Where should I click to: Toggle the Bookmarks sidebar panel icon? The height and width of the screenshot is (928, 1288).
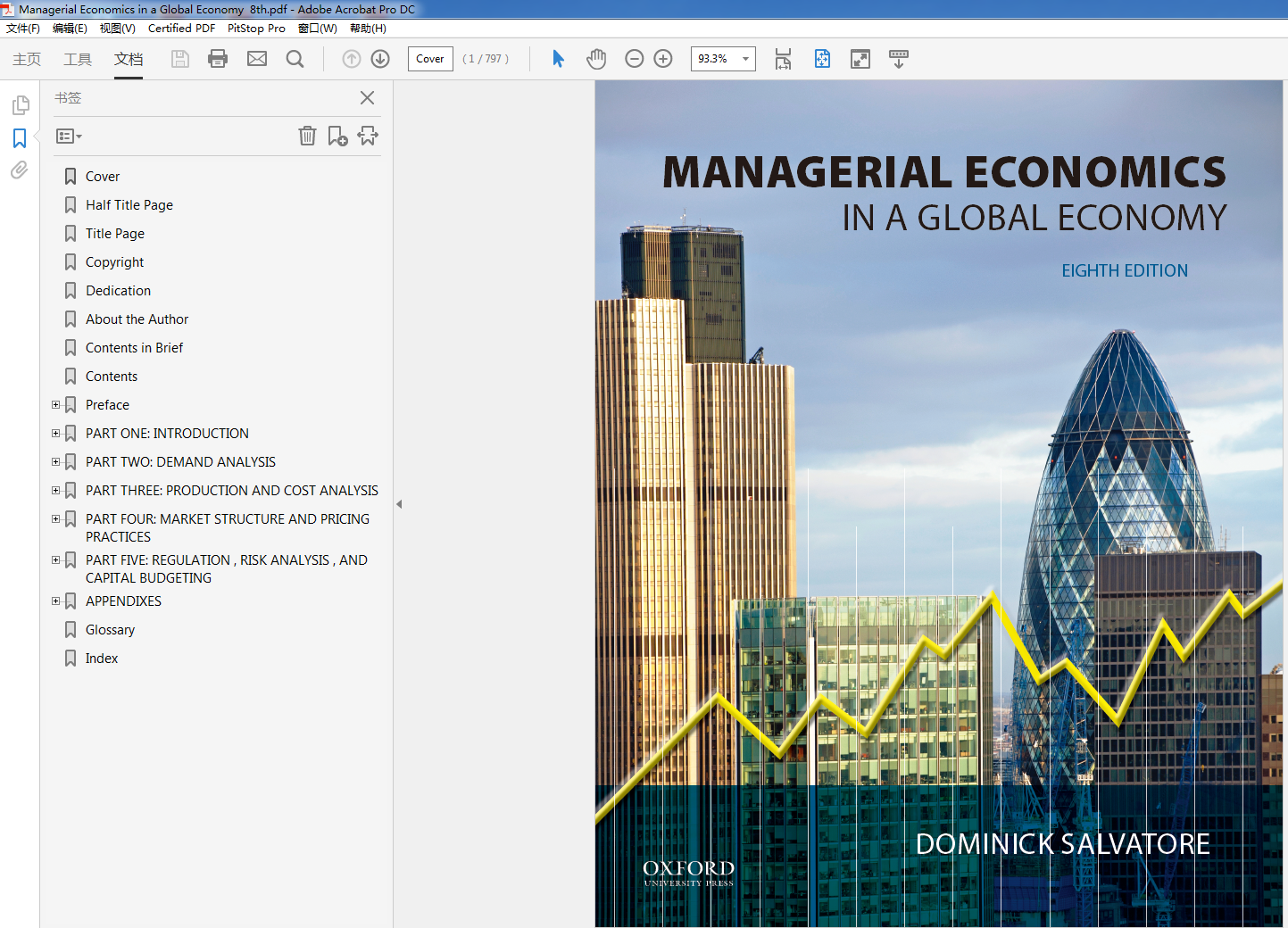(20, 138)
